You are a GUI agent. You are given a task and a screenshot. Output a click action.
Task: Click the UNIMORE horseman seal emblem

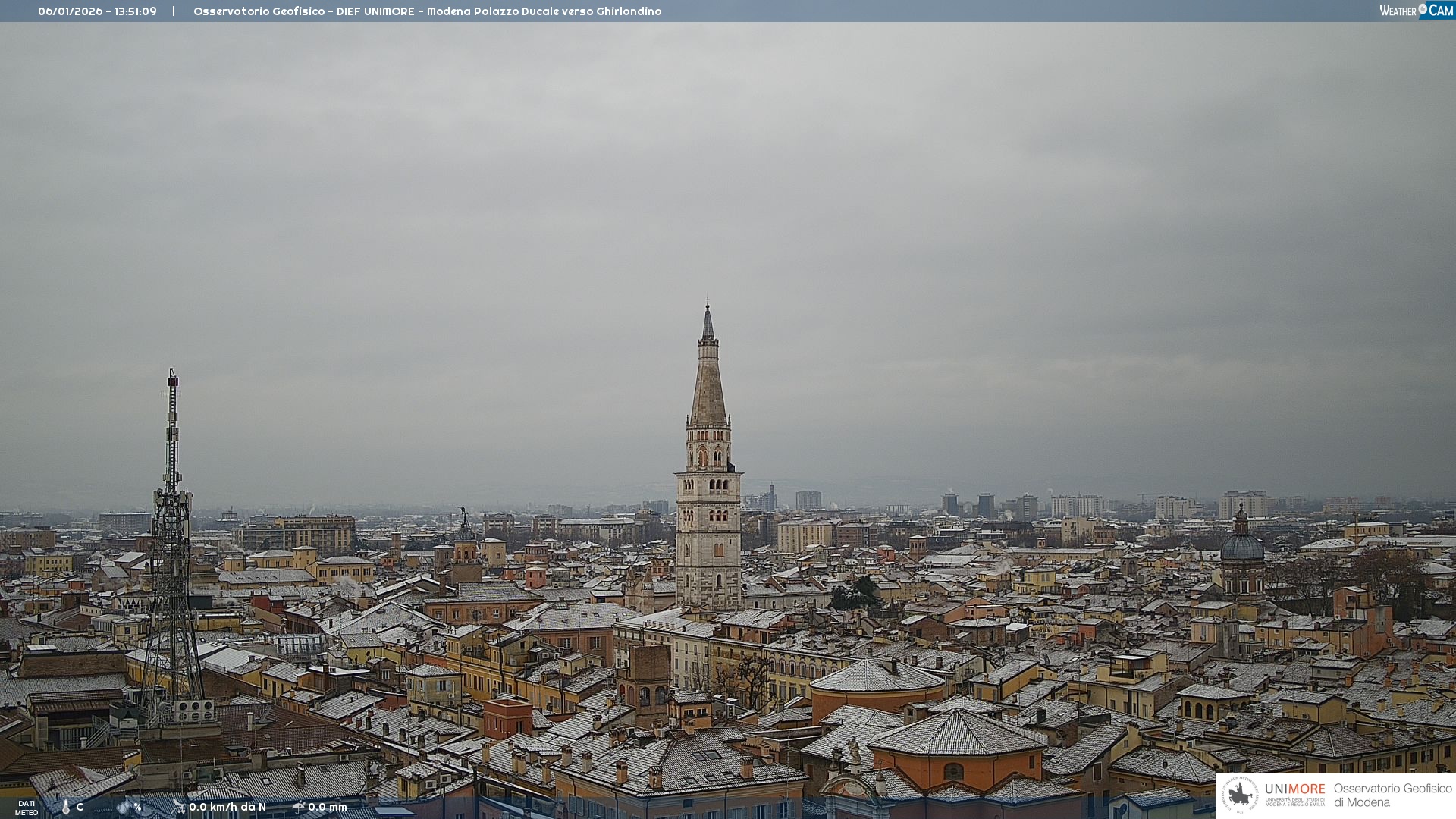click(x=1241, y=795)
